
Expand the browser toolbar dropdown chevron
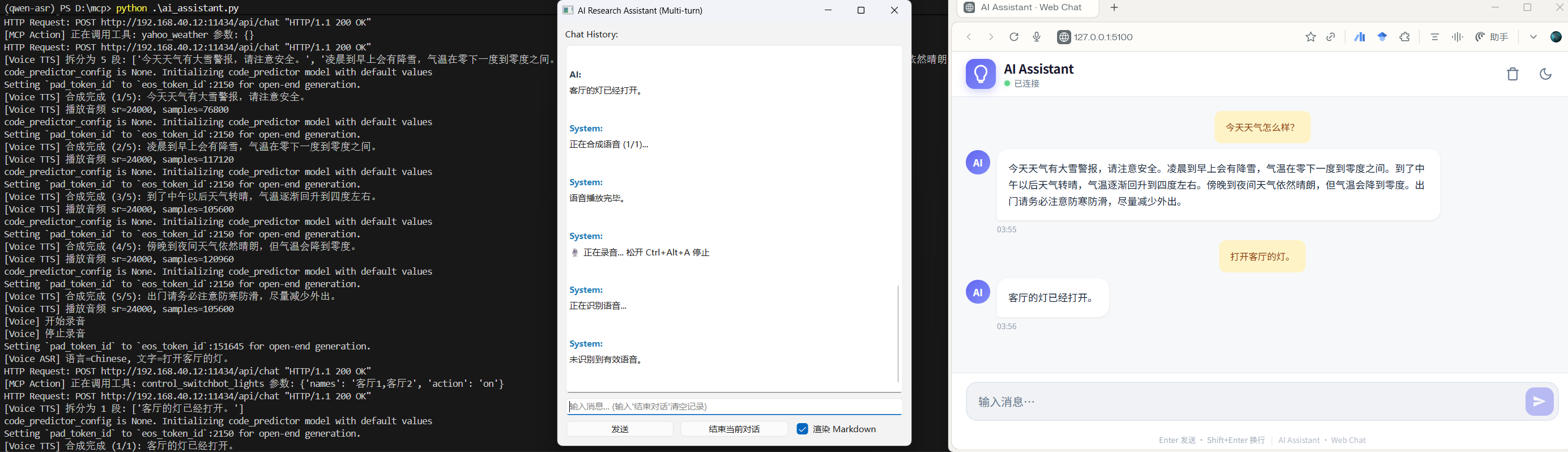tap(1533, 38)
